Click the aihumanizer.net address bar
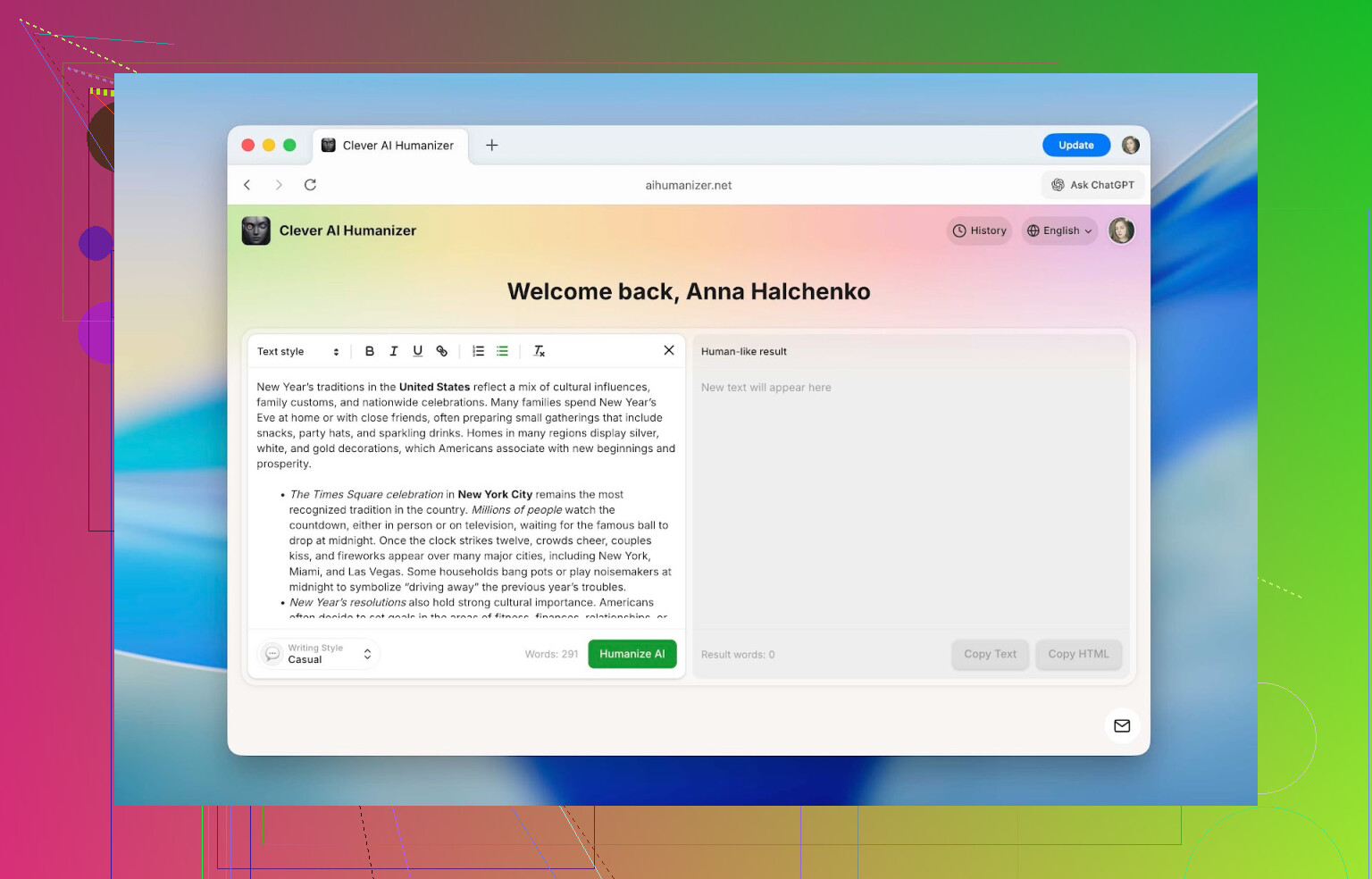Image resolution: width=1372 pixels, height=879 pixels. [688, 185]
